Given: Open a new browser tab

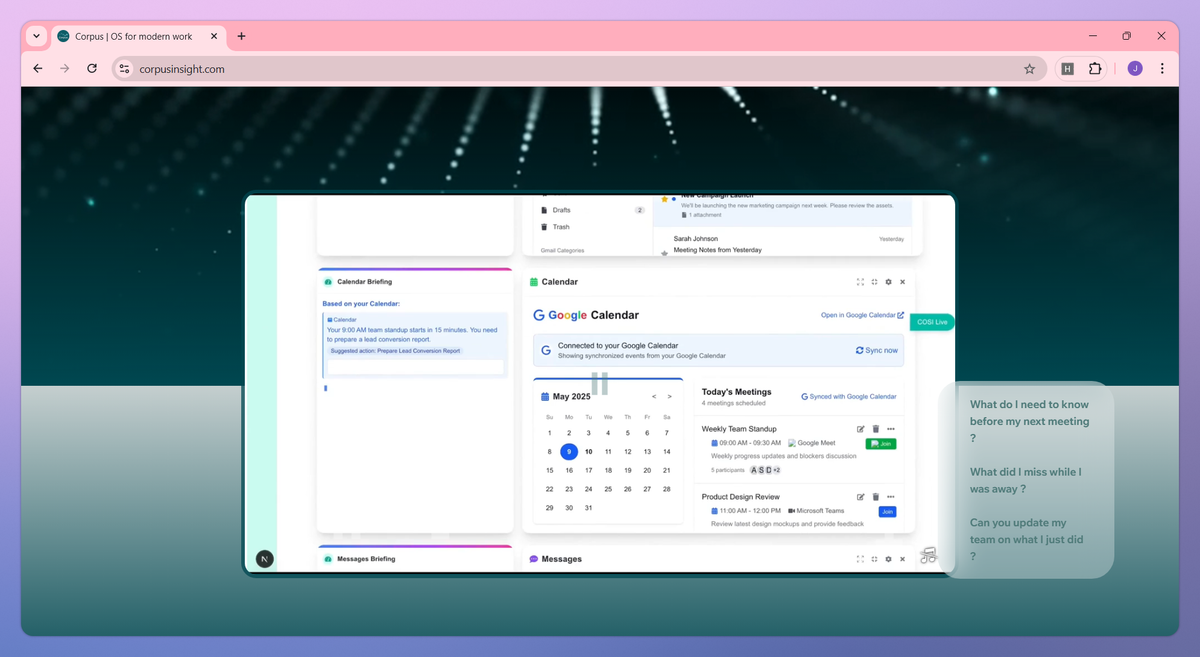Looking at the screenshot, I should coord(241,36).
